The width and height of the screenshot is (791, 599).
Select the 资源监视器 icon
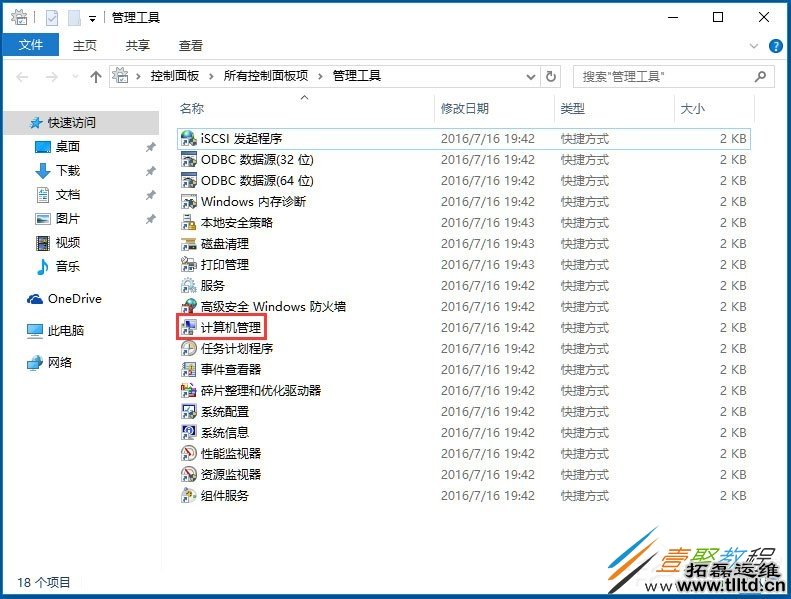189,474
